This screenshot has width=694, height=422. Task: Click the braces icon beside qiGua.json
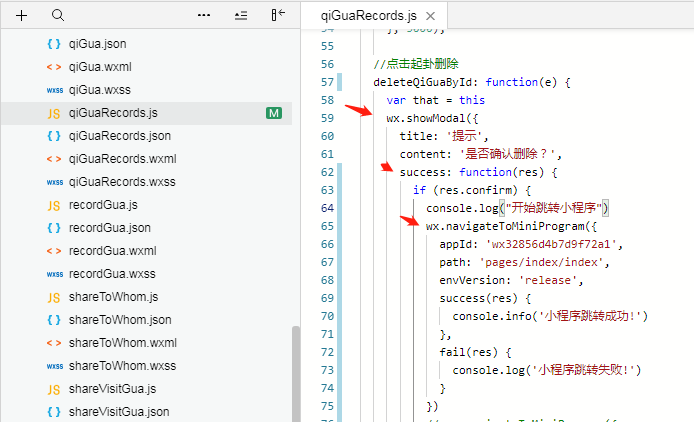point(54,44)
